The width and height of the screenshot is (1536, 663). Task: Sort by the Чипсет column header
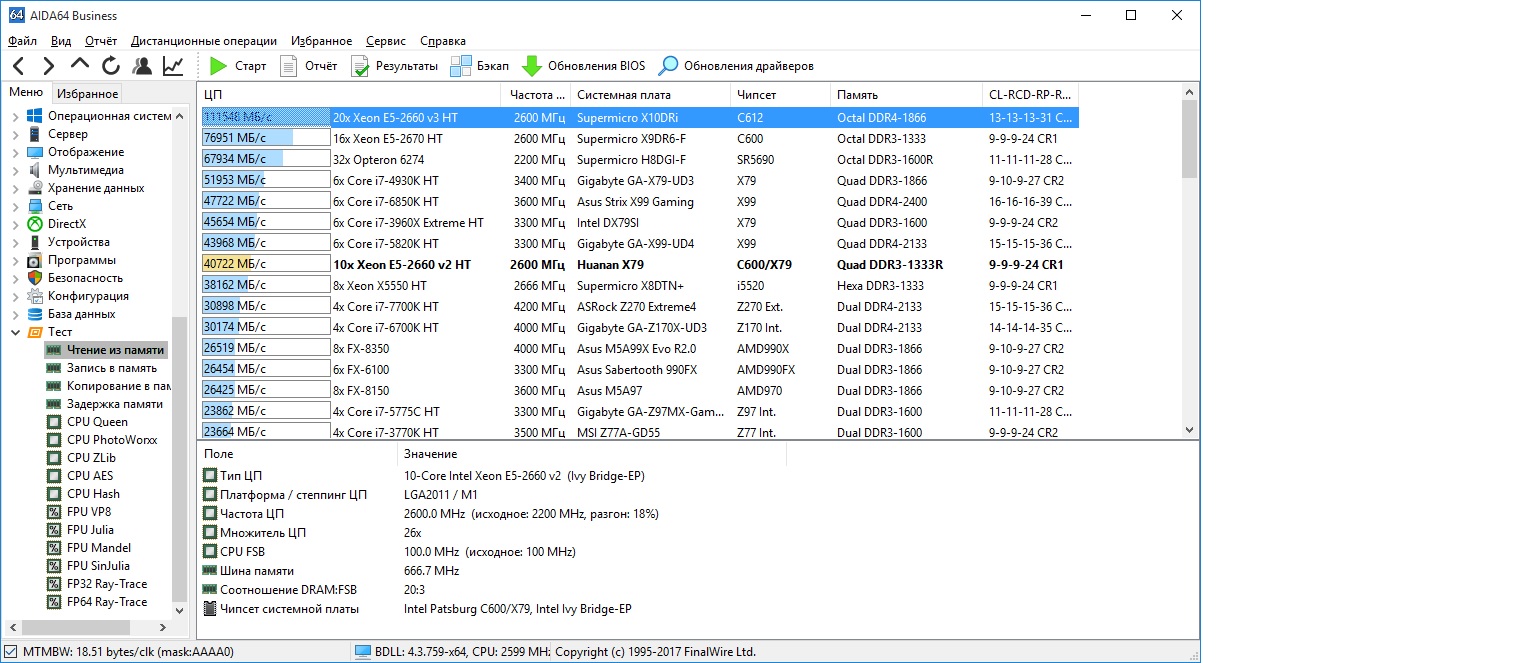(780, 95)
